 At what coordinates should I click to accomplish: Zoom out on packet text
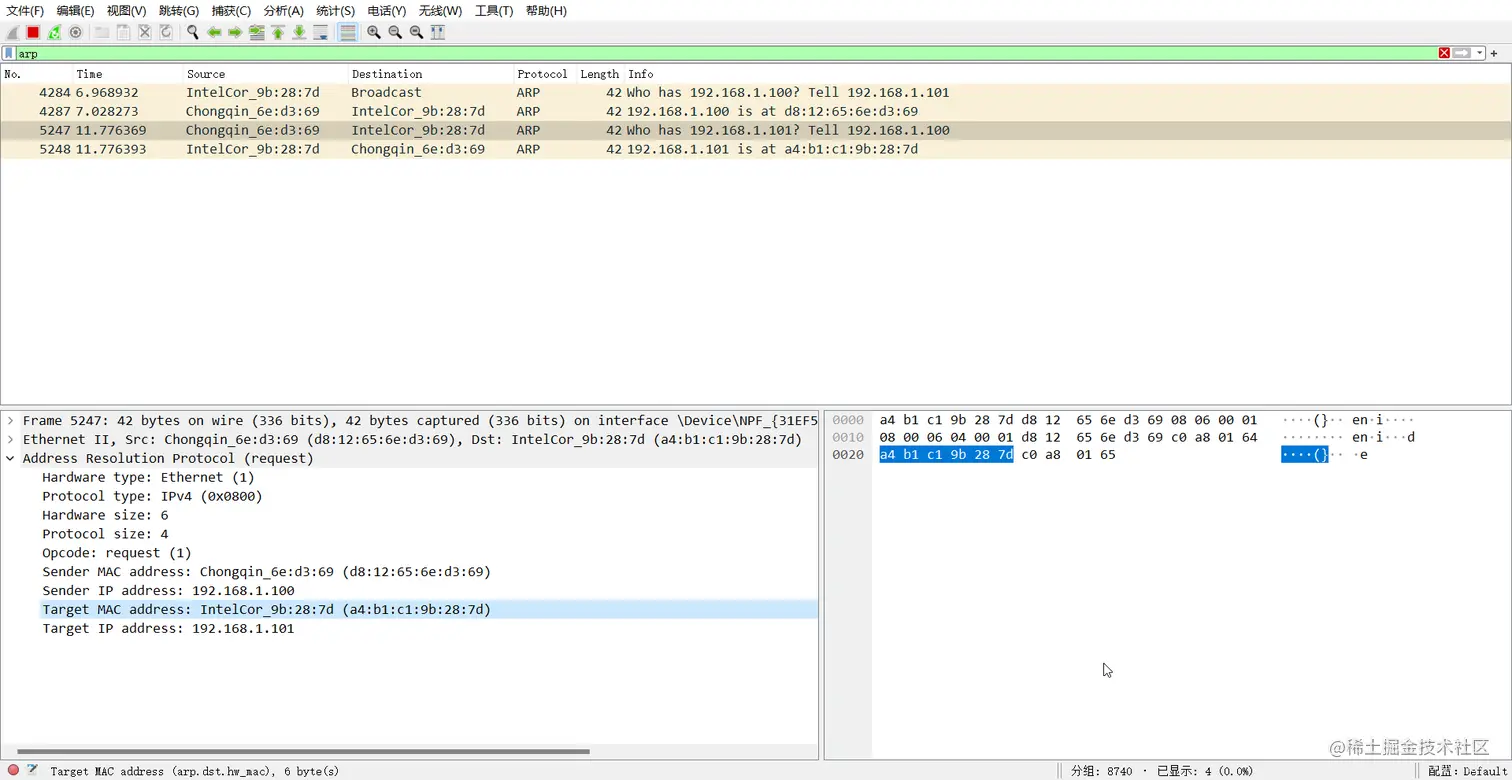click(395, 32)
